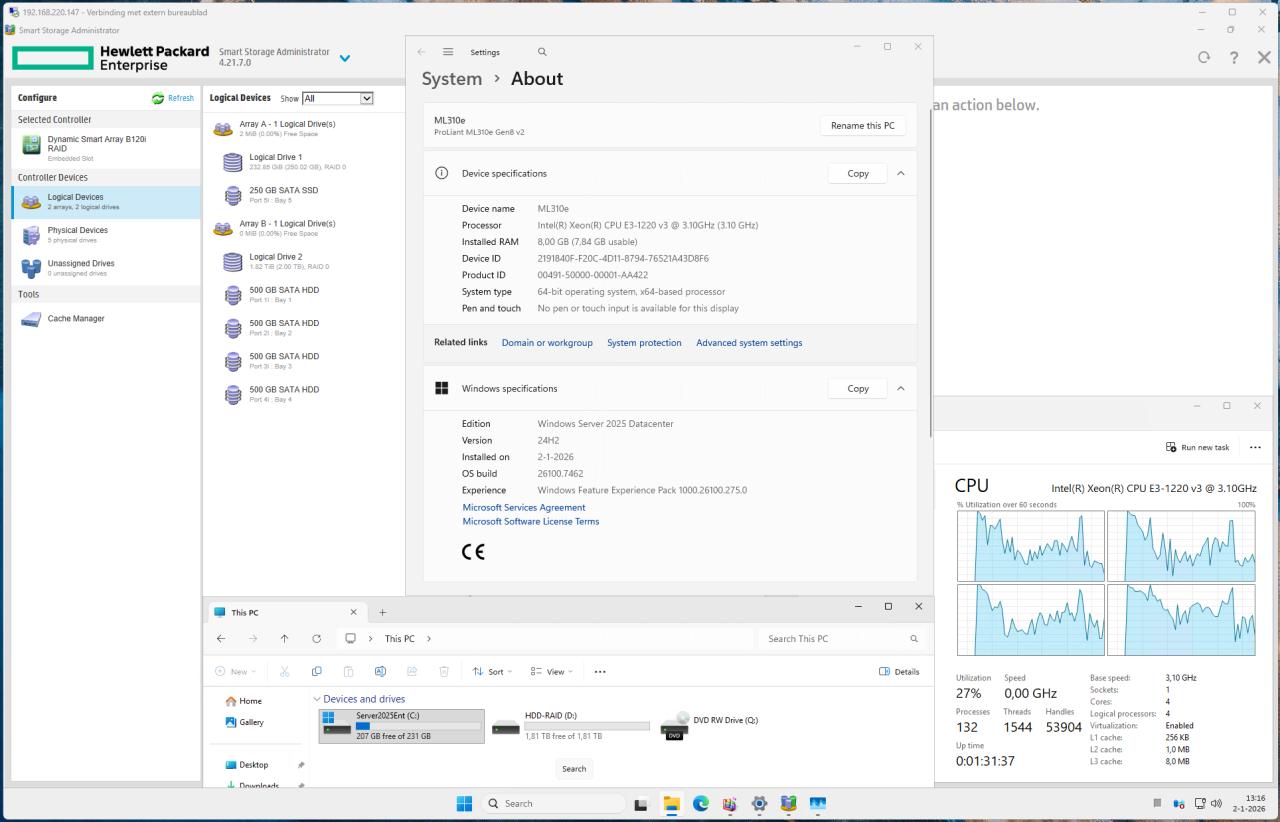Collapse the Windows specifications section
Screen dimensions: 1280x822
coord(900,388)
